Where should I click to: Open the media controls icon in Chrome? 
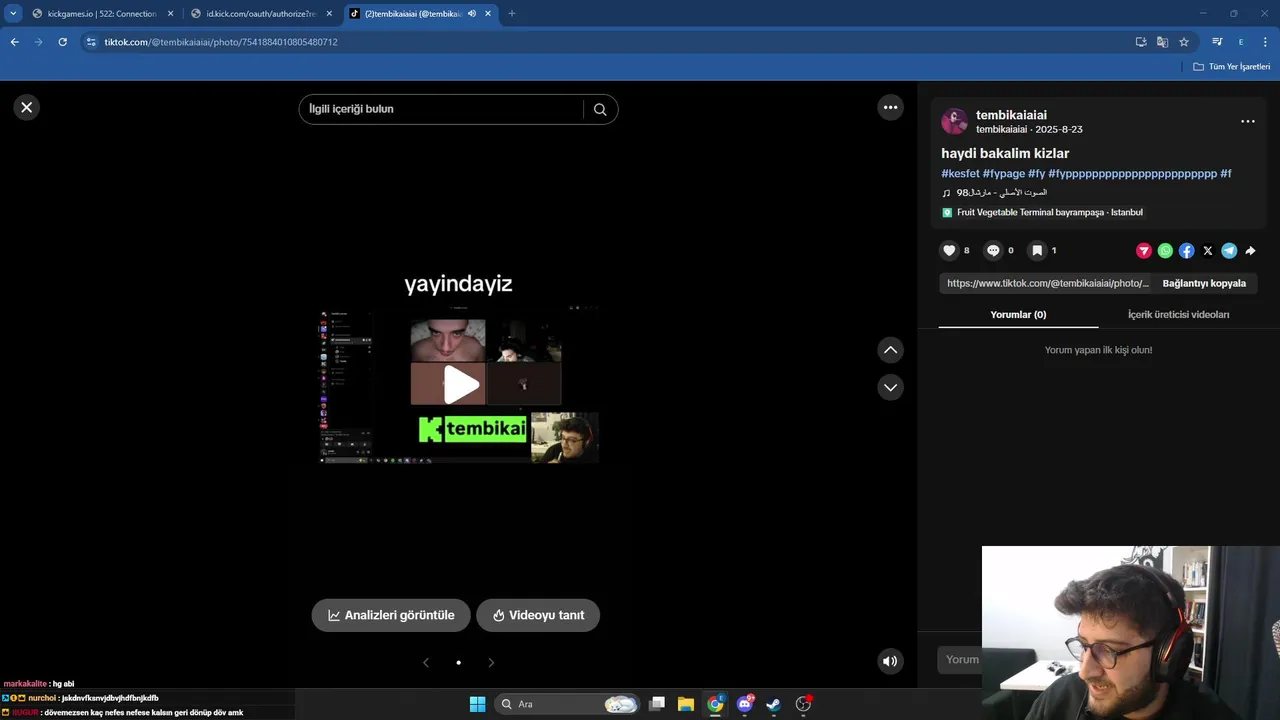coord(1217,42)
